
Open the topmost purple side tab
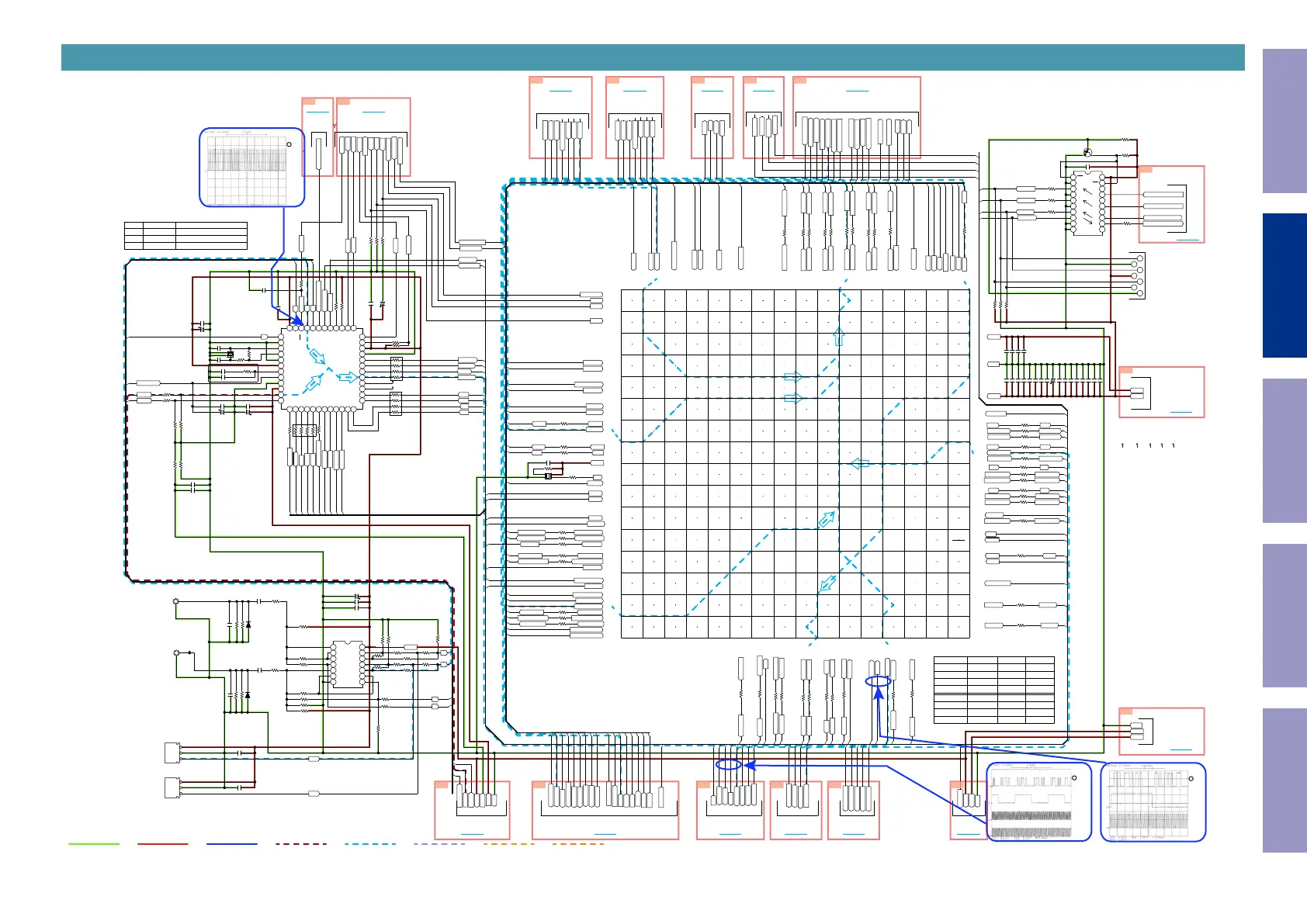[1284, 121]
